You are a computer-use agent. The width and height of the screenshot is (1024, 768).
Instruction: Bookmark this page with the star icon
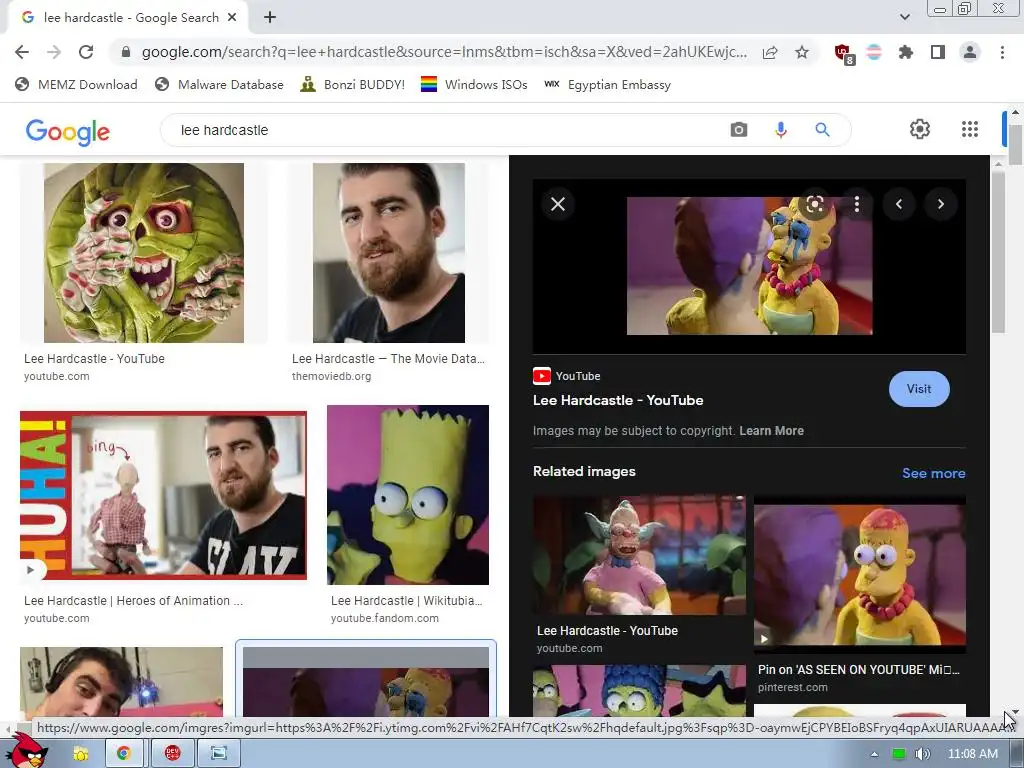tap(802, 52)
